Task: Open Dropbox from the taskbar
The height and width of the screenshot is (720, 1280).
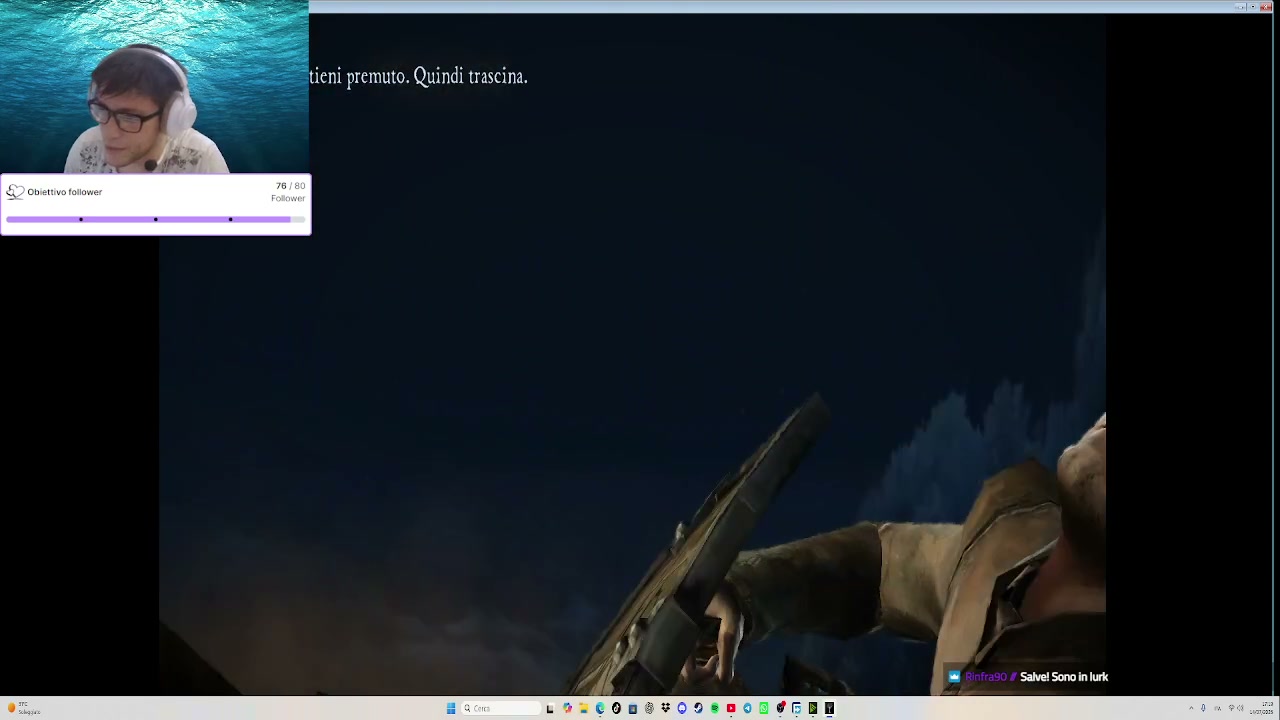Action: pyautogui.click(x=665, y=708)
